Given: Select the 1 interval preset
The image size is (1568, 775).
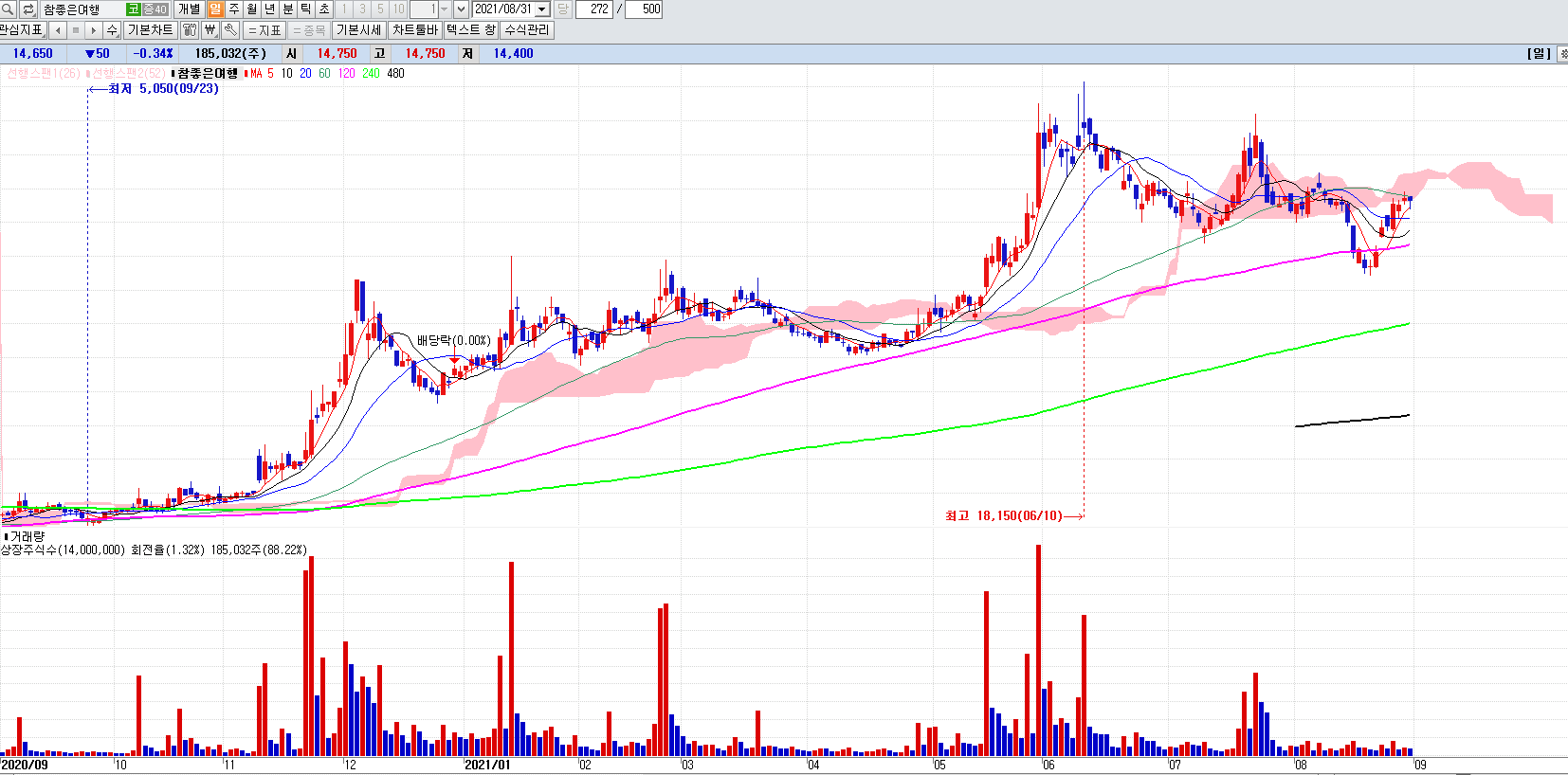Looking at the screenshot, I should [344, 9].
